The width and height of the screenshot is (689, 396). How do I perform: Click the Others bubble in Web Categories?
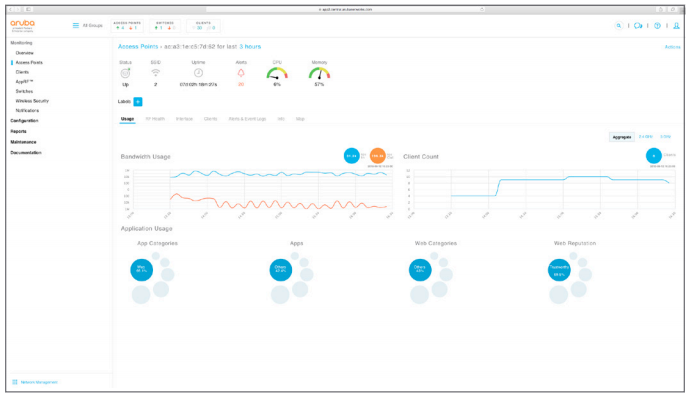coord(420,269)
